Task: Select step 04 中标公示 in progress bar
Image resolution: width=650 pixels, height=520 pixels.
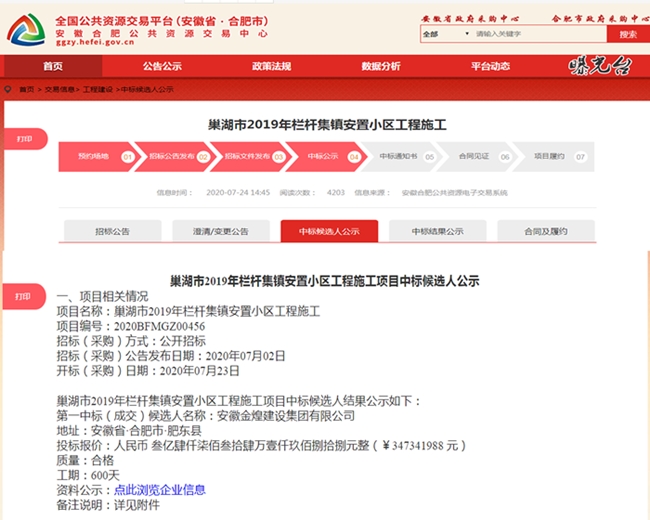Action: click(323, 157)
